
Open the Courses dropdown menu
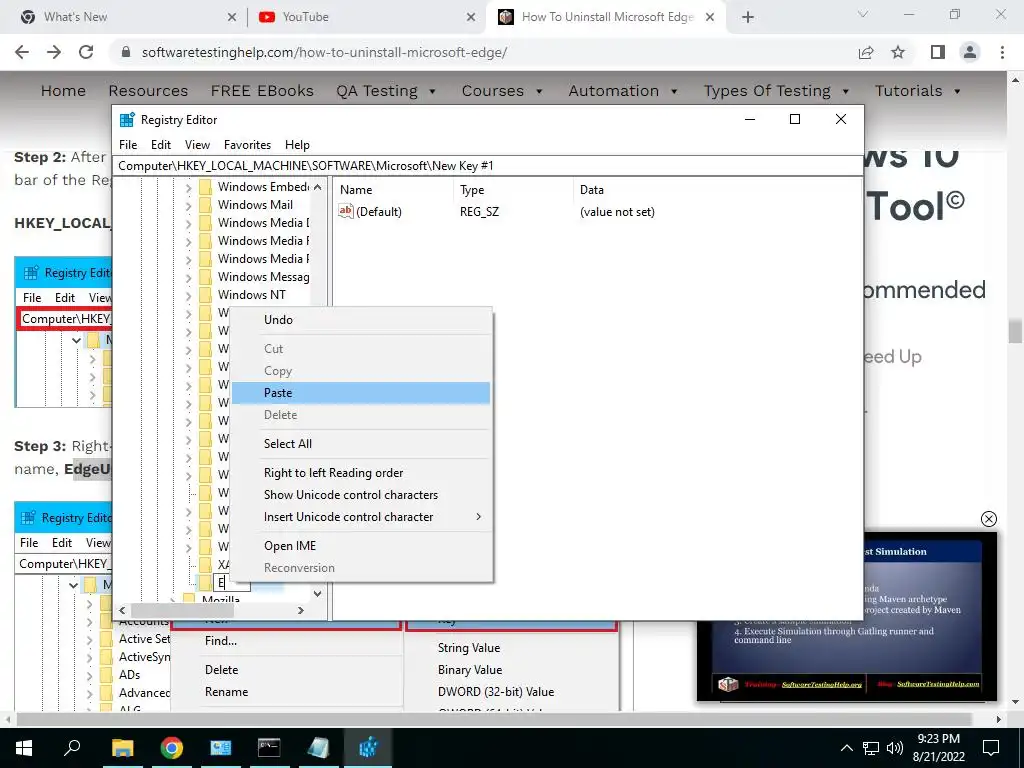(x=502, y=91)
